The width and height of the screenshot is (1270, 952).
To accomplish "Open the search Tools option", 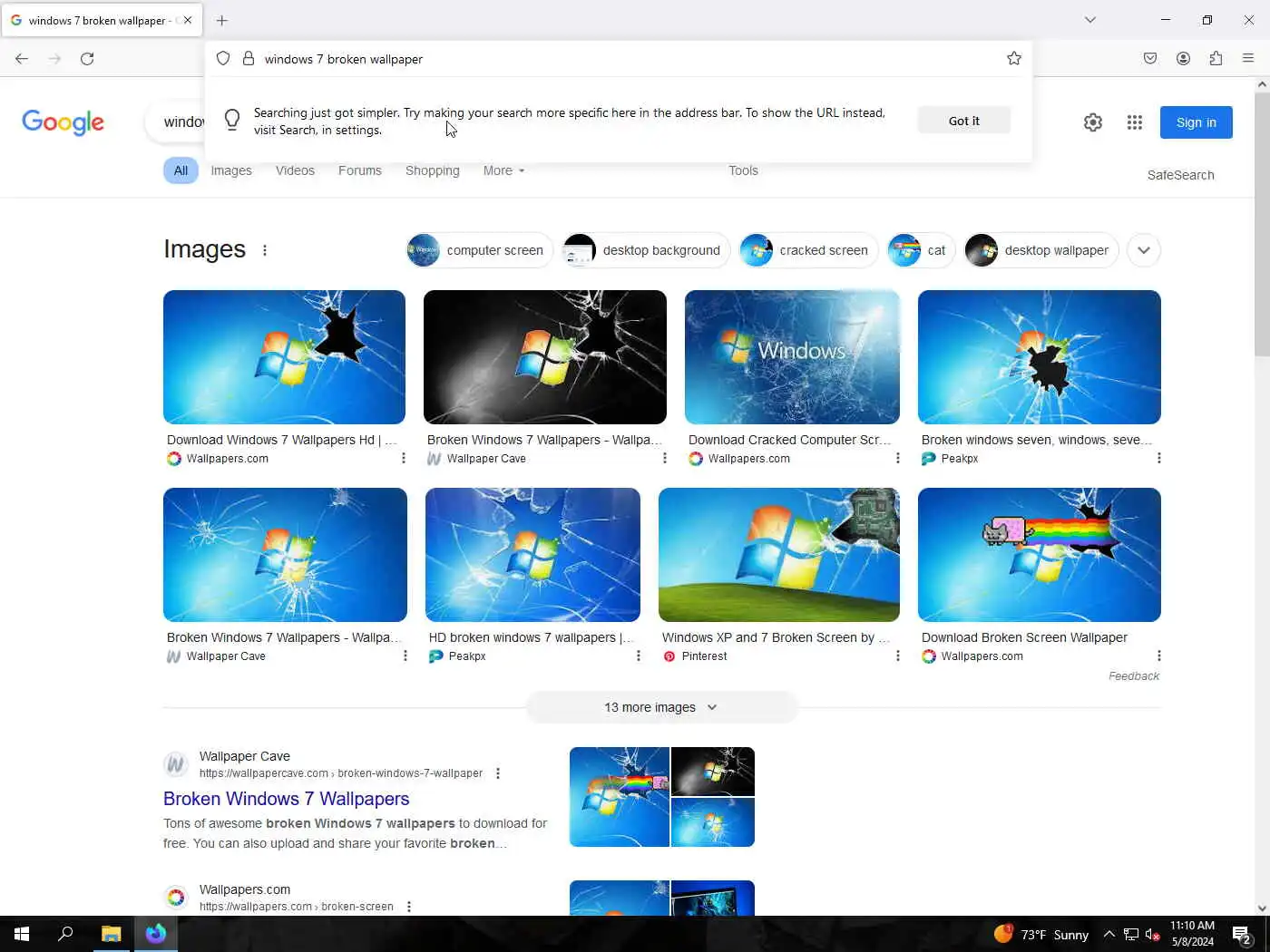I will coord(743,170).
